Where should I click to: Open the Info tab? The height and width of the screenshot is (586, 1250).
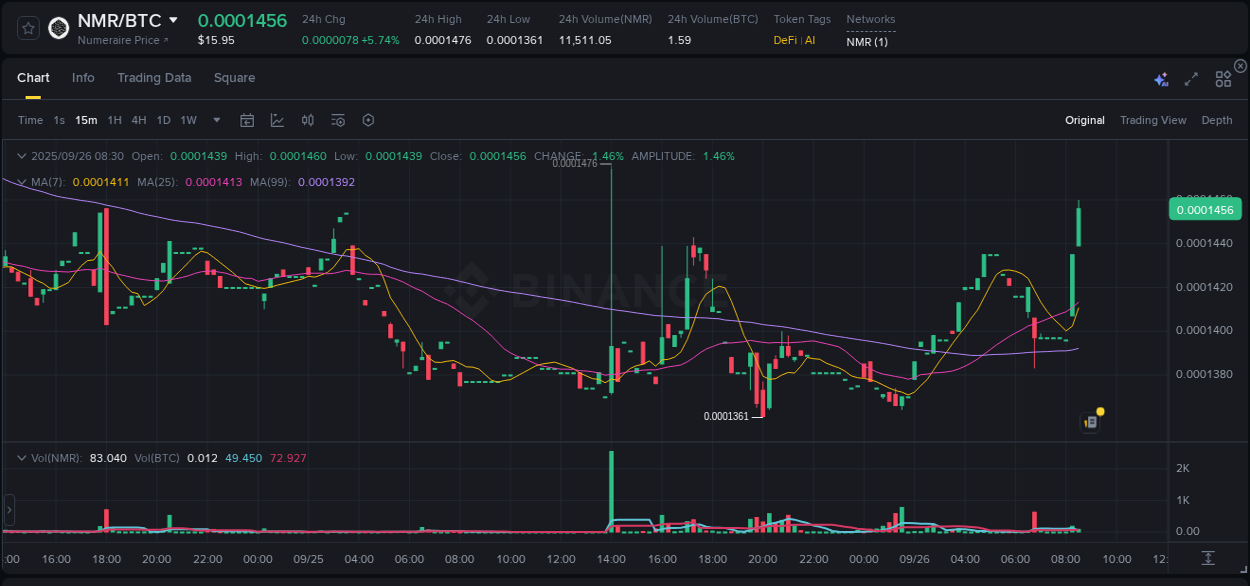coord(83,77)
